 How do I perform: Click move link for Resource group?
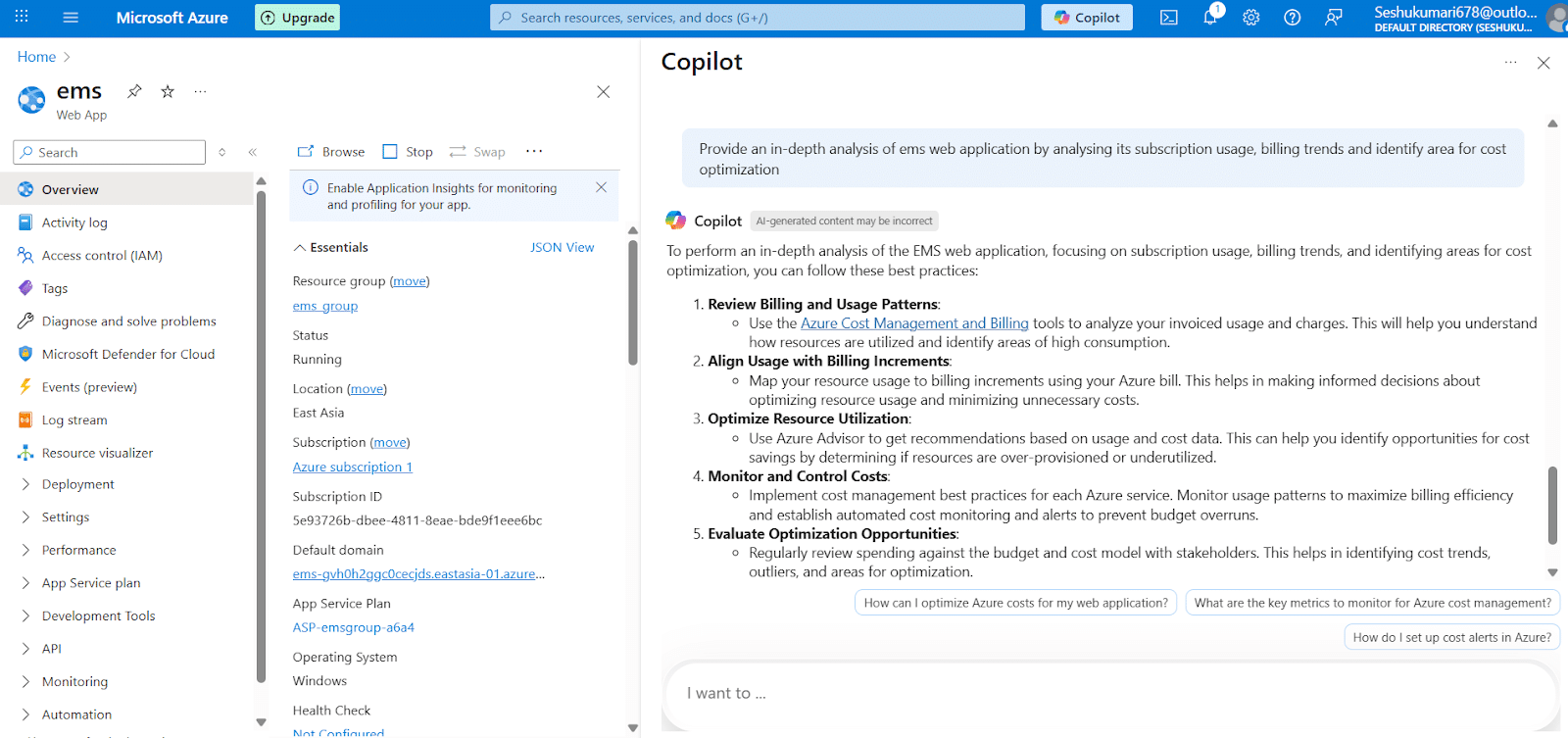(x=410, y=281)
